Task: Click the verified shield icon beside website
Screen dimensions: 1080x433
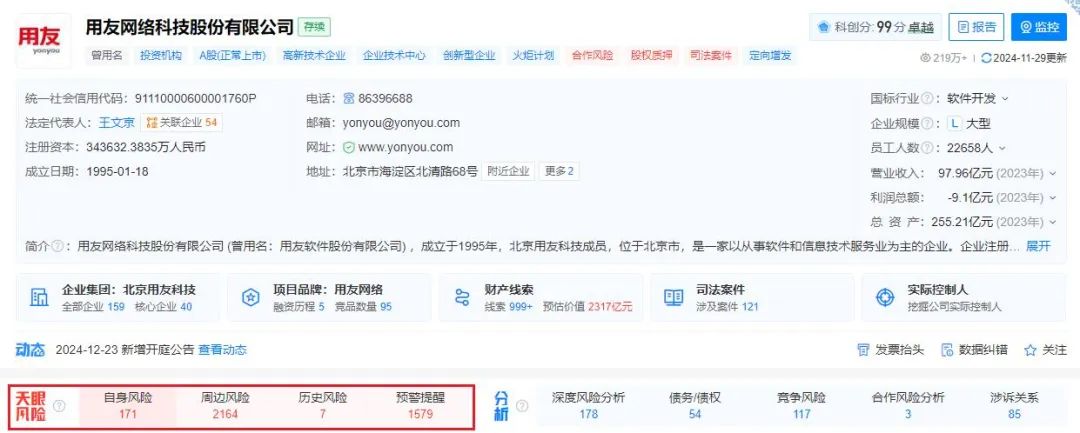Action: point(349,147)
